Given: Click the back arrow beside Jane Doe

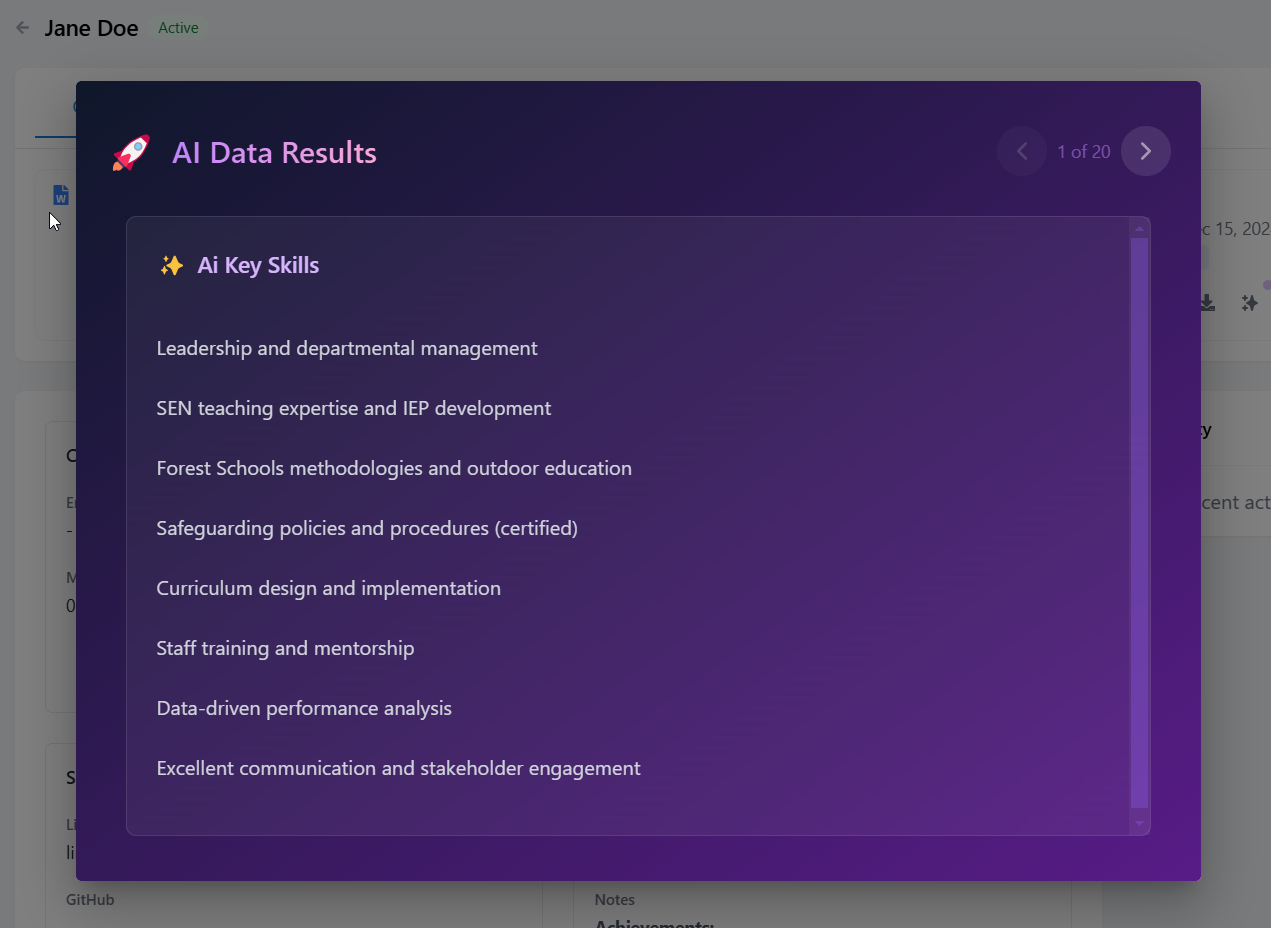Looking at the screenshot, I should click(x=22, y=27).
